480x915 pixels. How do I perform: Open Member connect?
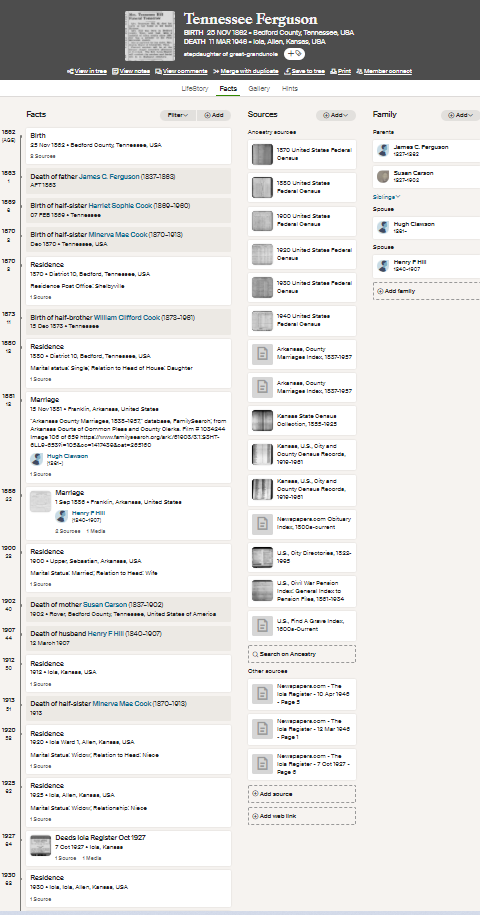point(384,71)
